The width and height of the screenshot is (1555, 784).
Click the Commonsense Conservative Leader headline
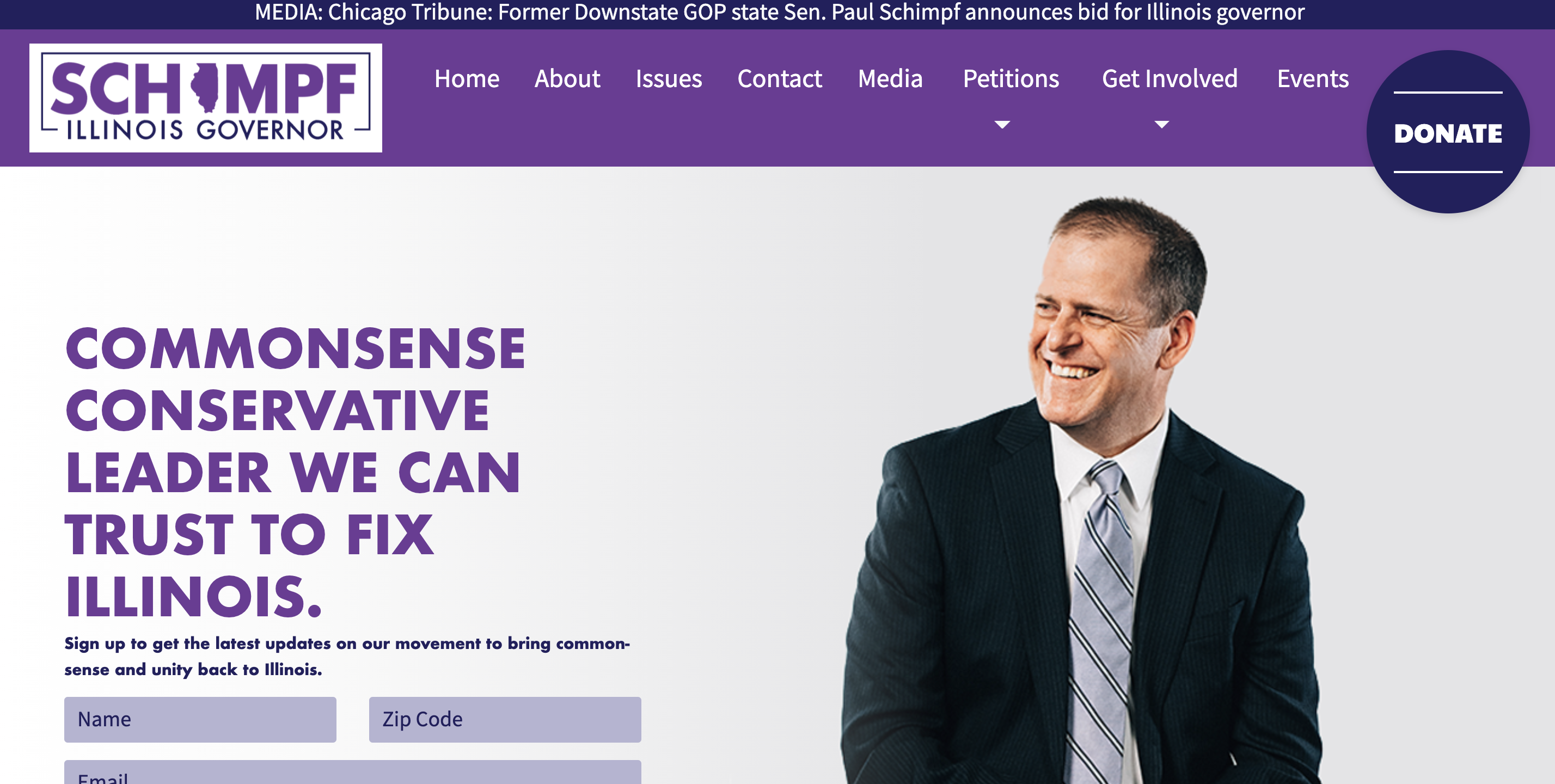click(x=295, y=472)
